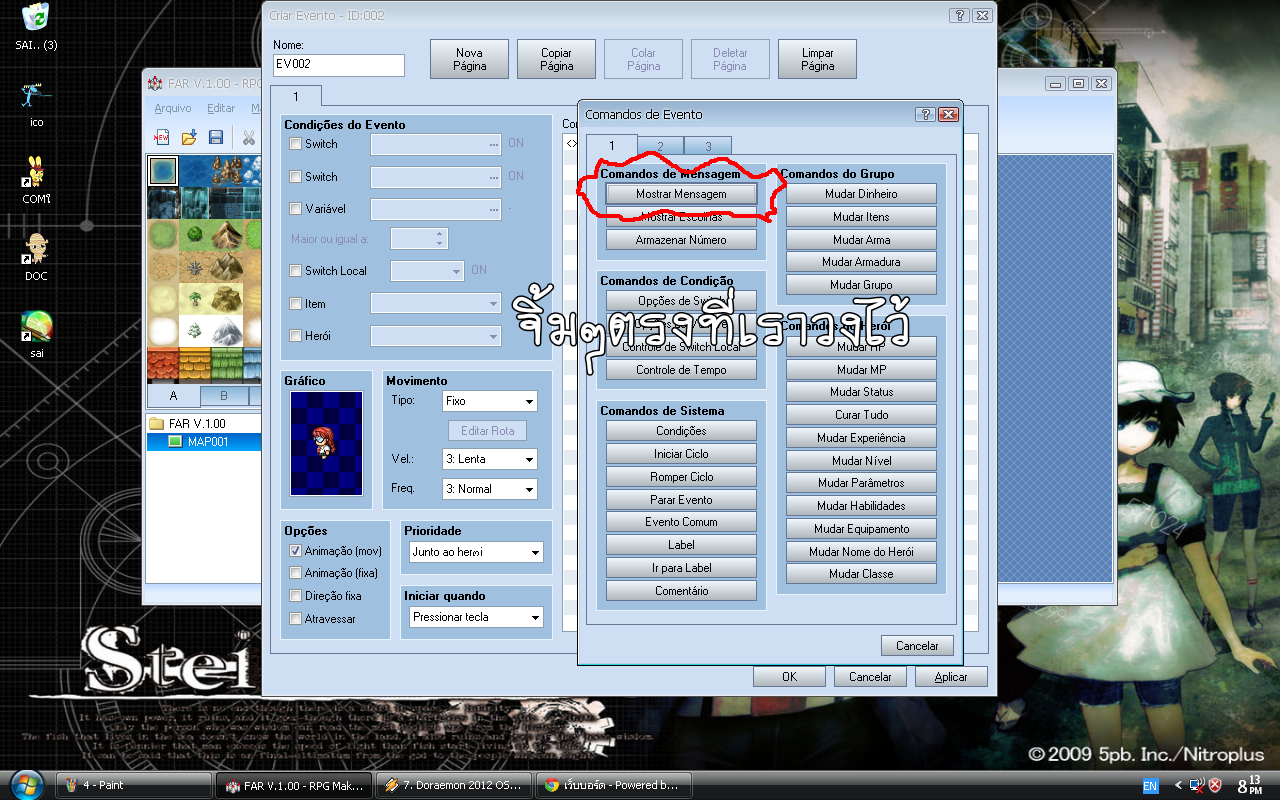
Task: Select the snowy pine tree tile
Action: point(195,331)
